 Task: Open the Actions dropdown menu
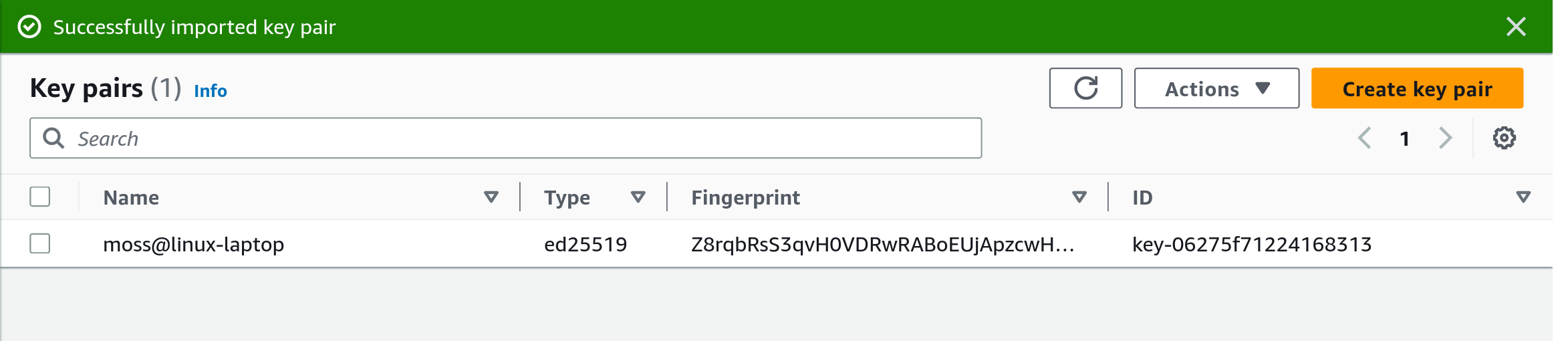pos(1216,88)
